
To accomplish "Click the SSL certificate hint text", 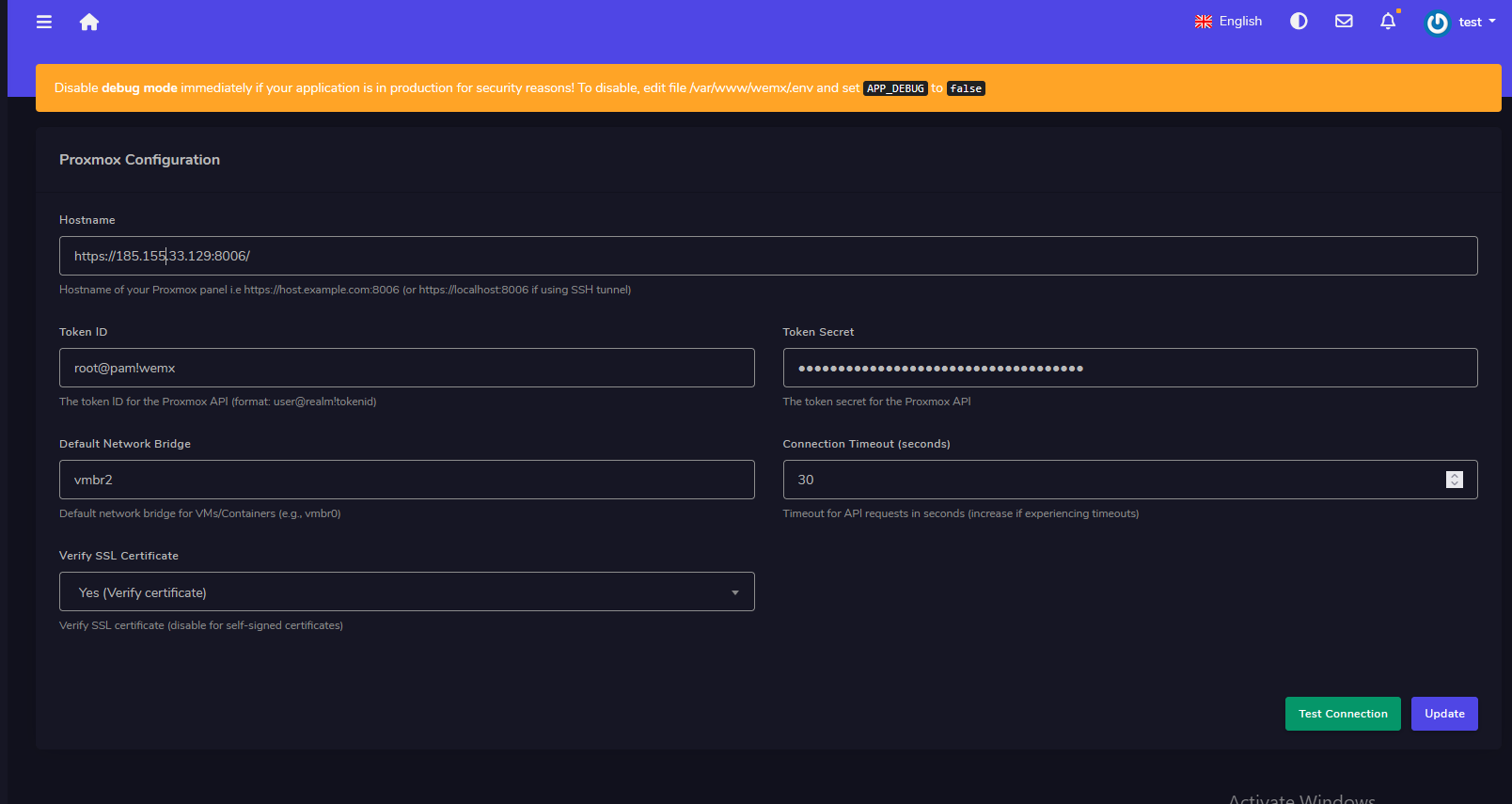I will click(x=201, y=625).
